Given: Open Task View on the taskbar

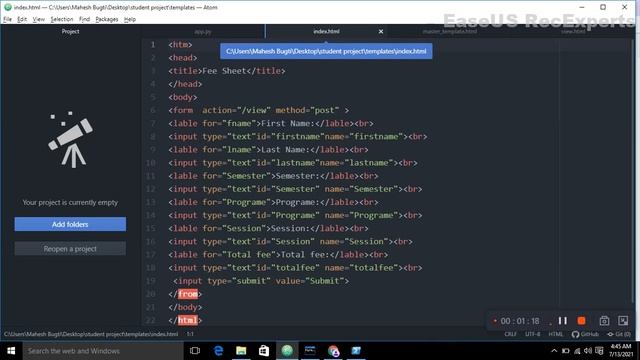Looking at the screenshot, I should 195,351.
